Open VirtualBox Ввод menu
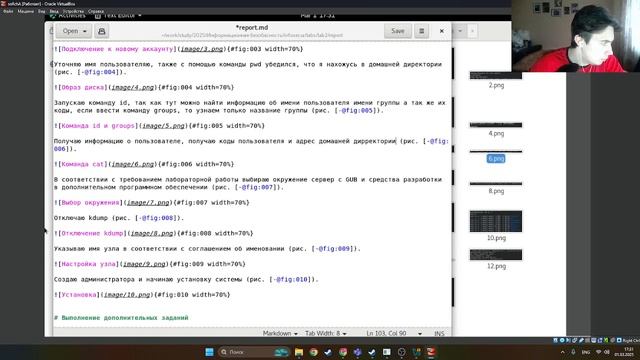This screenshot has width=640, height=360. tap(54, 11)
